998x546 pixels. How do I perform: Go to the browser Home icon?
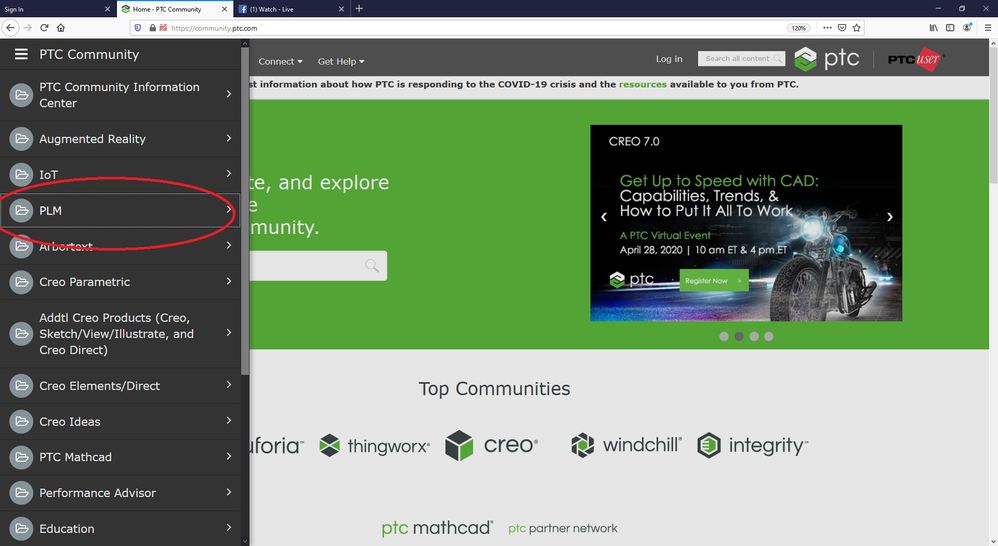[61, 27]
